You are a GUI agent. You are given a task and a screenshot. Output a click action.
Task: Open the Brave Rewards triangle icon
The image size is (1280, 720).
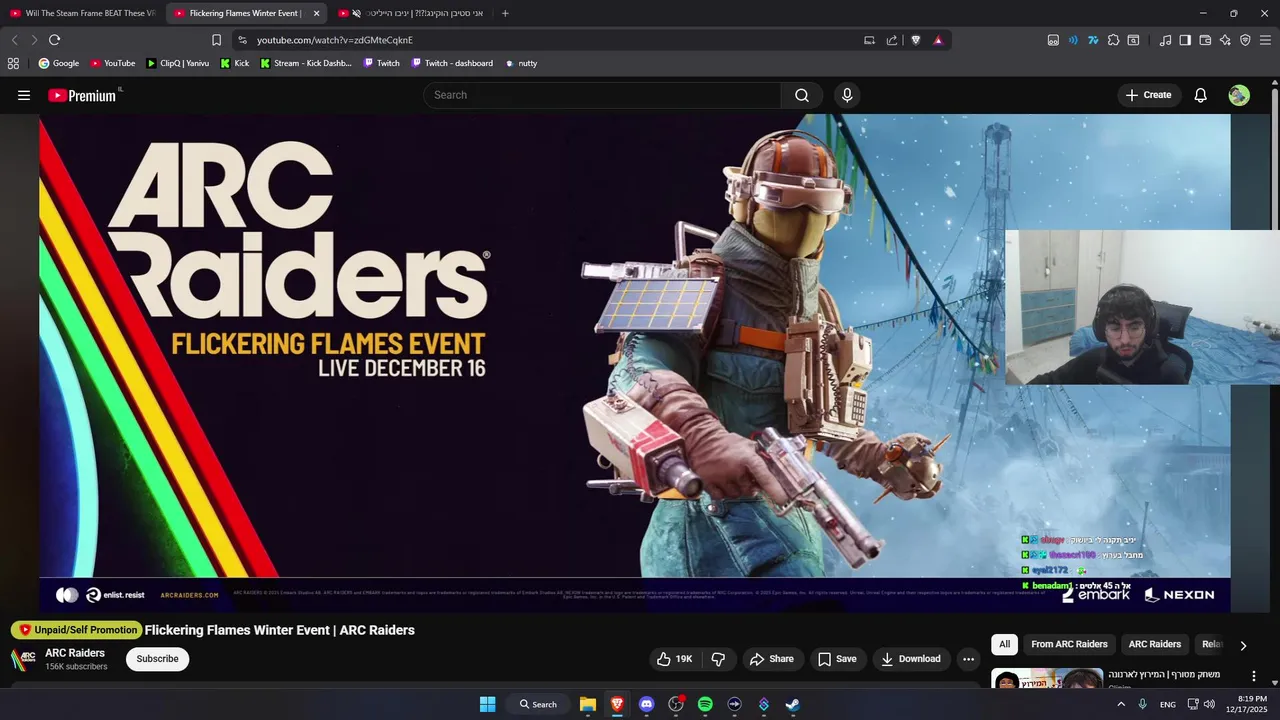(938, 40)
